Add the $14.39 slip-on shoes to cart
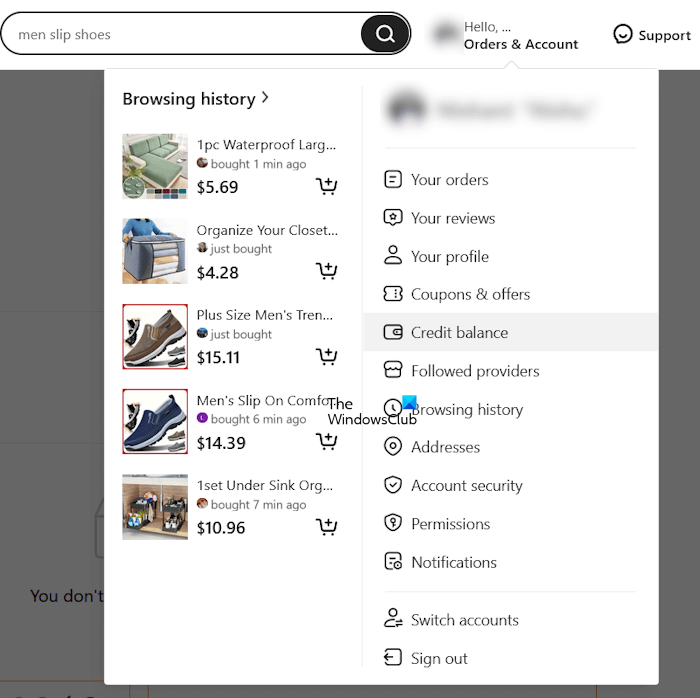Screen dimensions: 700x698 (x=326, y=443)
